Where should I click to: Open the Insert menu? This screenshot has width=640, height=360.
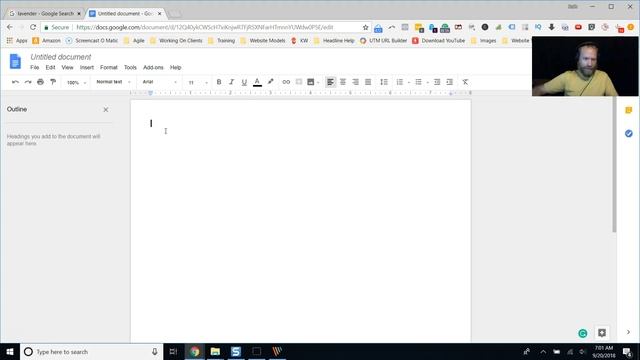click(x=87, y=67)
